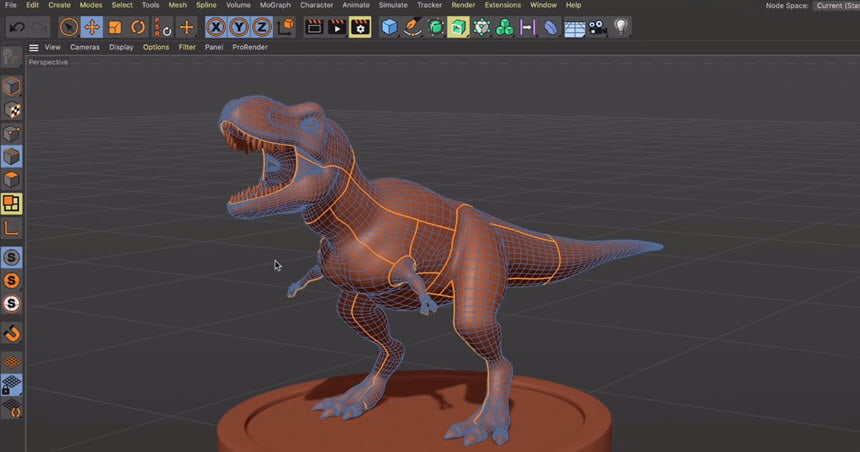Switch to Edges mode icon
Image resolution: width=860 pixels, height=452 pixels.
(x=12, y=156)
